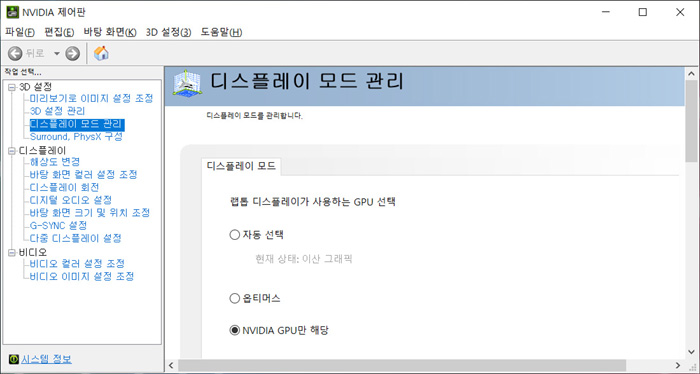This screenshot has height=374, width=700.
Task: Open the Home icon in toolbar
Action: click(x=101, y=54)
